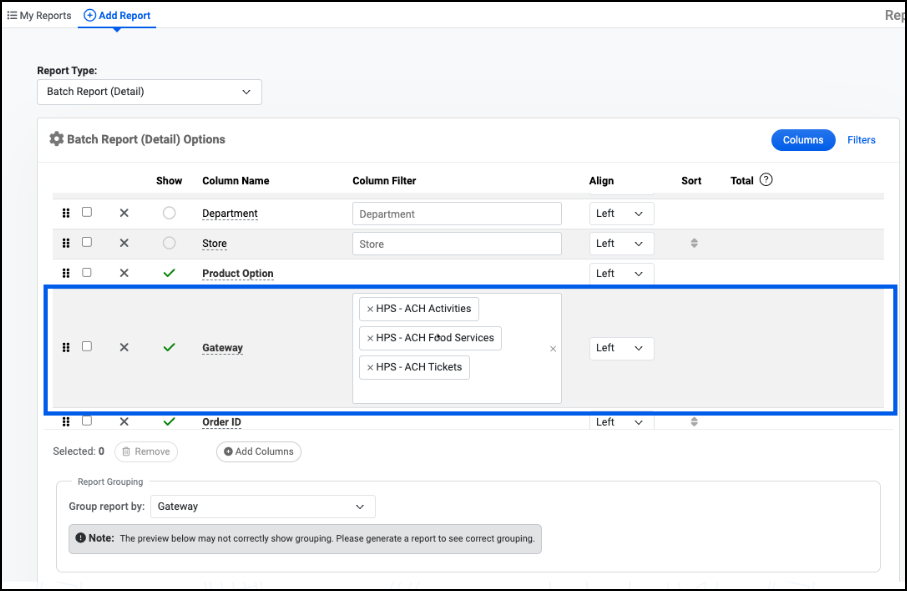The width and height of the screenshot is (907, 591).
Task: Click the sort arrows in Store row
Action: (x=694, y=244)
